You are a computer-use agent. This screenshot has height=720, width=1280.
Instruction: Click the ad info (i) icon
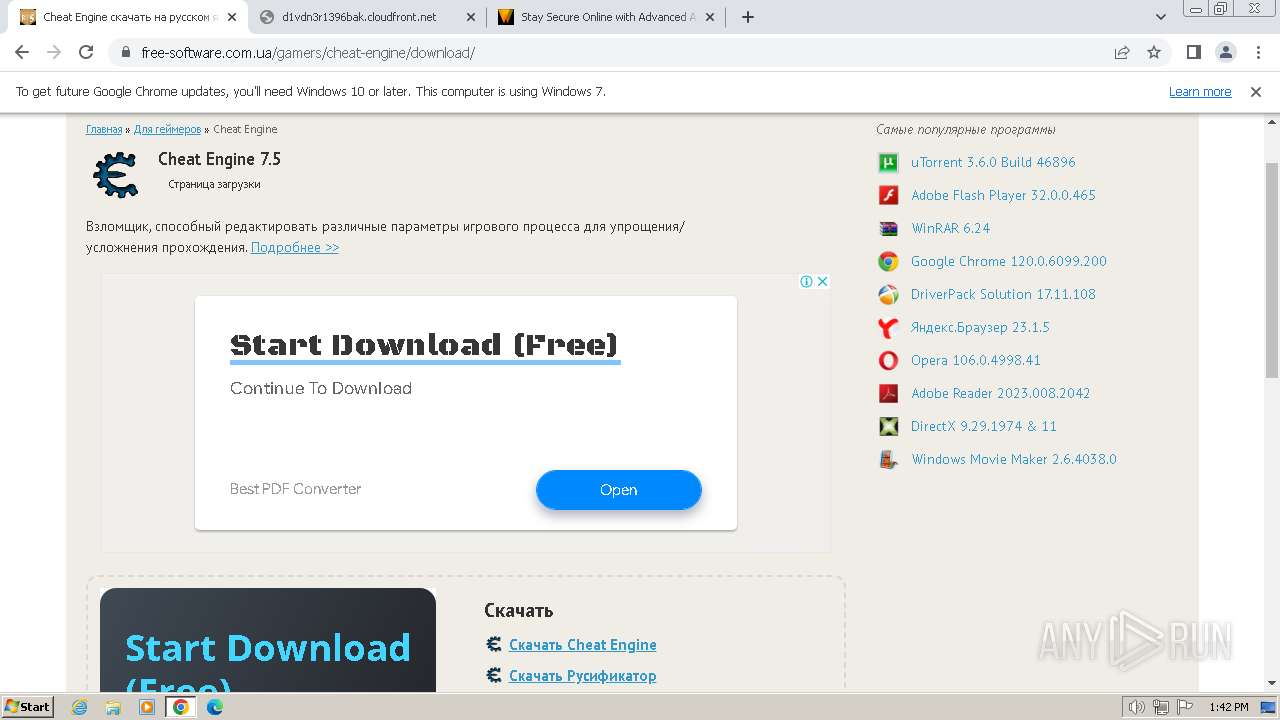pos(806,281)
